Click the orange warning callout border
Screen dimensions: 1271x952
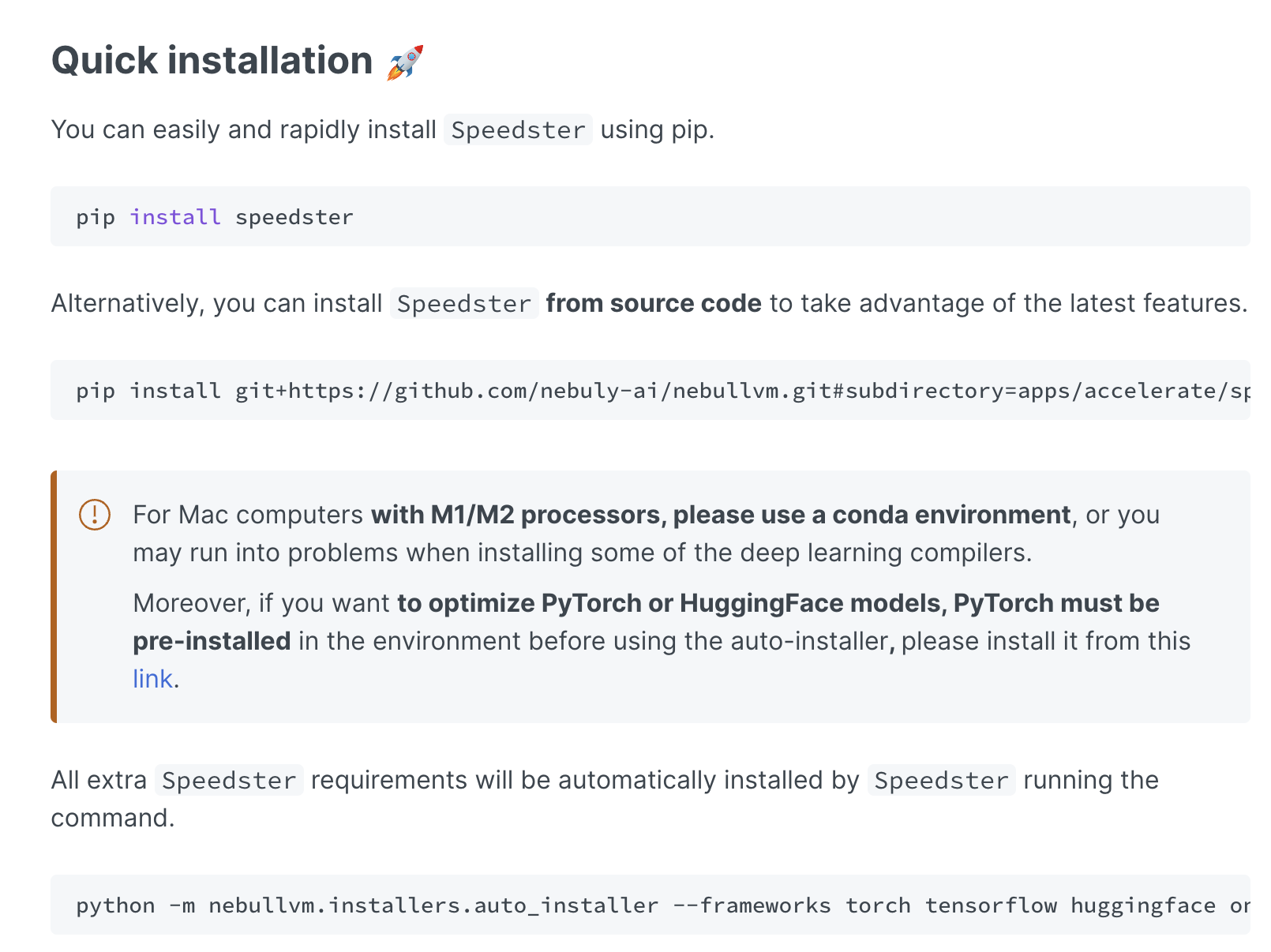54,594
